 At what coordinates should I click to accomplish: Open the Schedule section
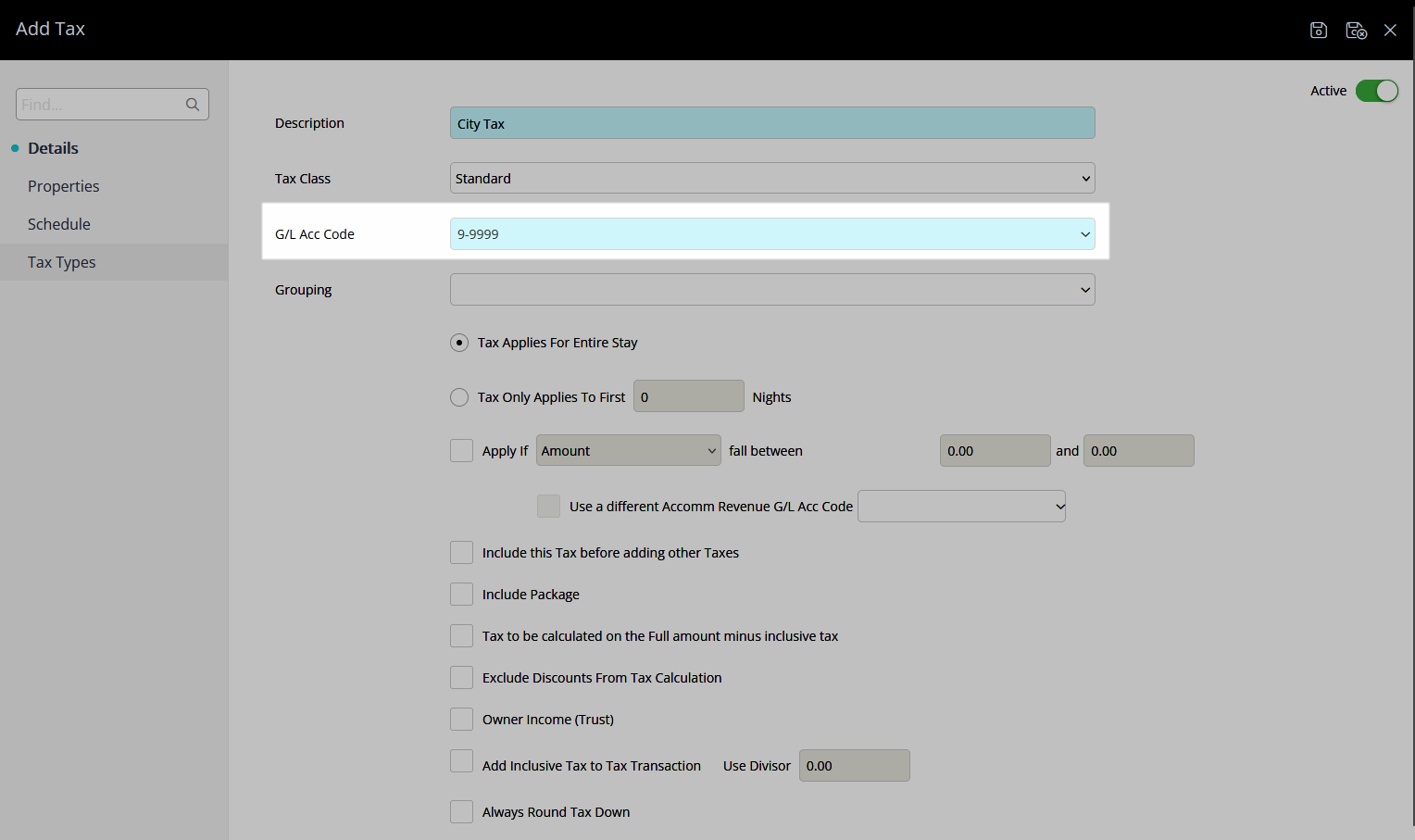[59, 224]
